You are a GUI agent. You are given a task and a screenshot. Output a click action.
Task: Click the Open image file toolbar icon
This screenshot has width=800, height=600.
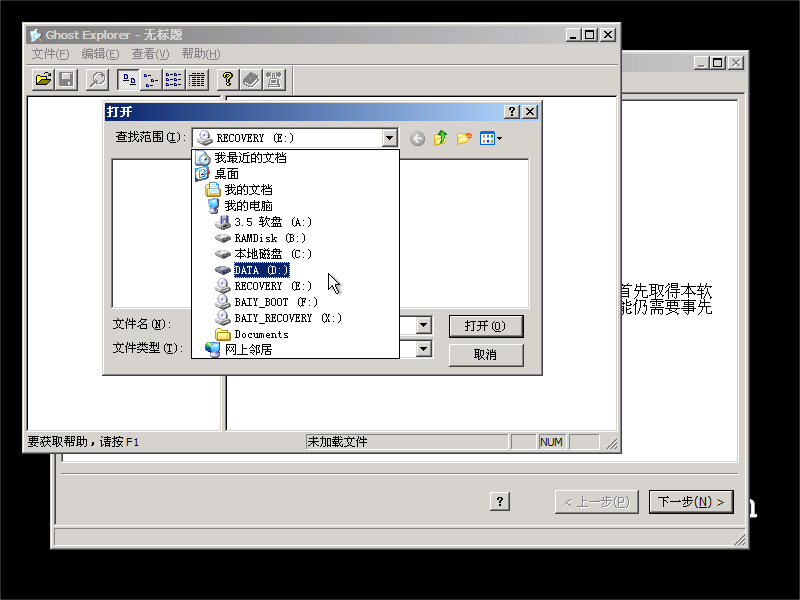point(43,80)
